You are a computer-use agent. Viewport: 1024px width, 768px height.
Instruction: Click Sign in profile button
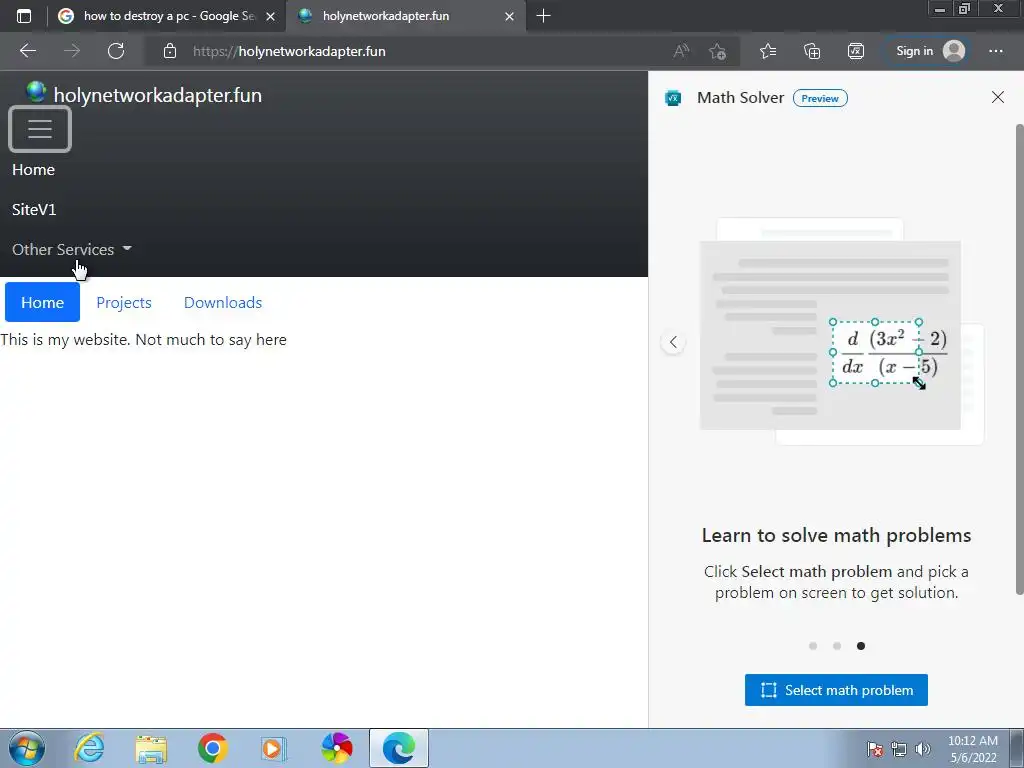929,51
